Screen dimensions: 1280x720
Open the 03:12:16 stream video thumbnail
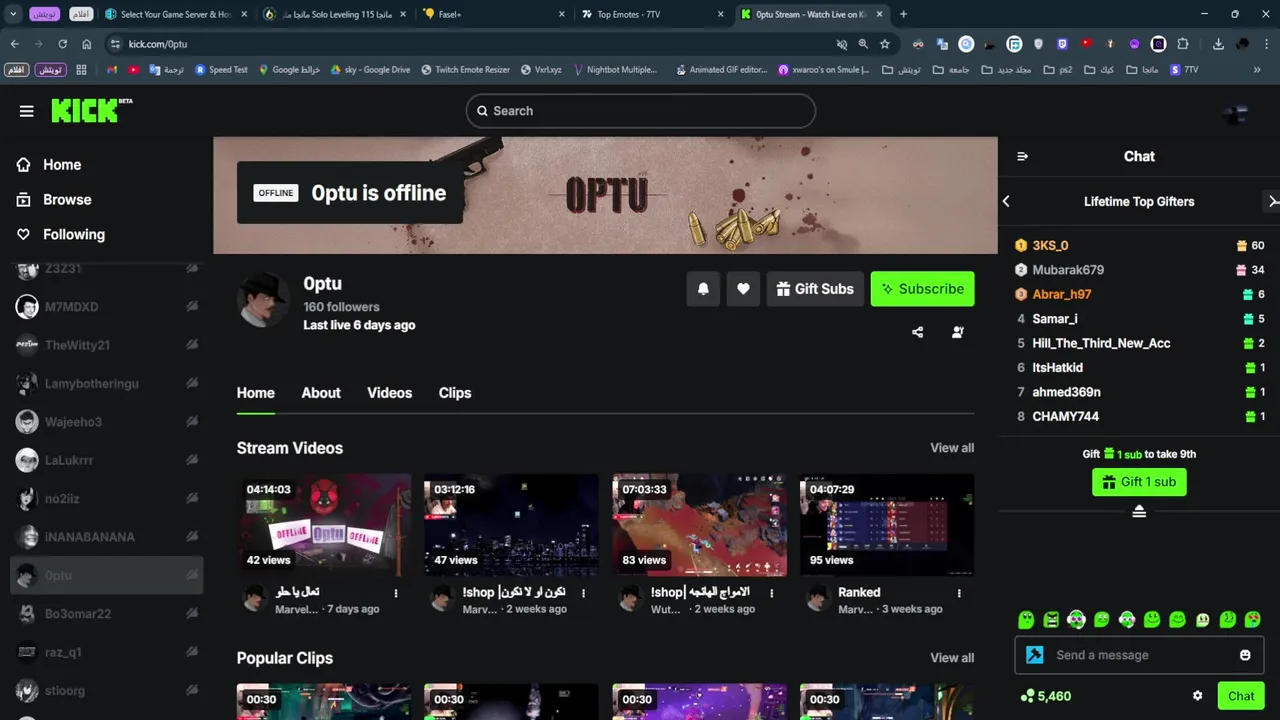pyautogui.click(x=511, y=525)
